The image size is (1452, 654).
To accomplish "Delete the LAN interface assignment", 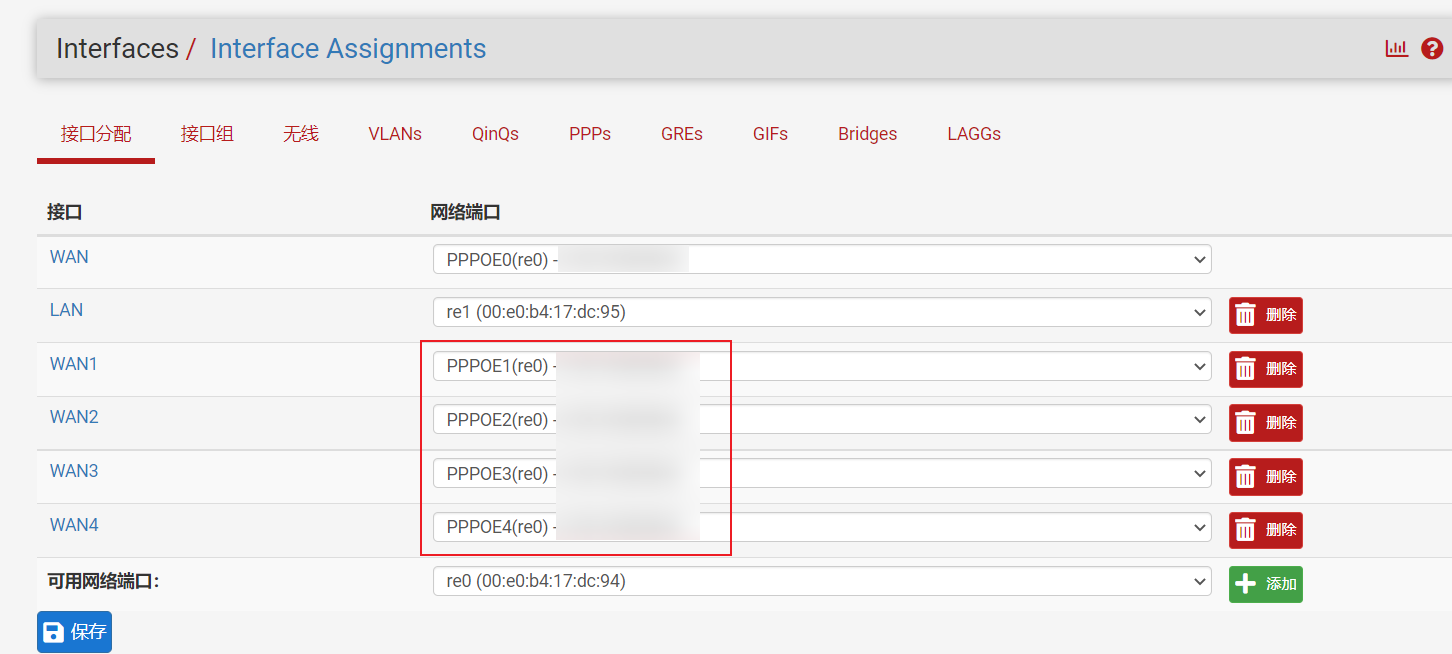I will point(1265,315).
